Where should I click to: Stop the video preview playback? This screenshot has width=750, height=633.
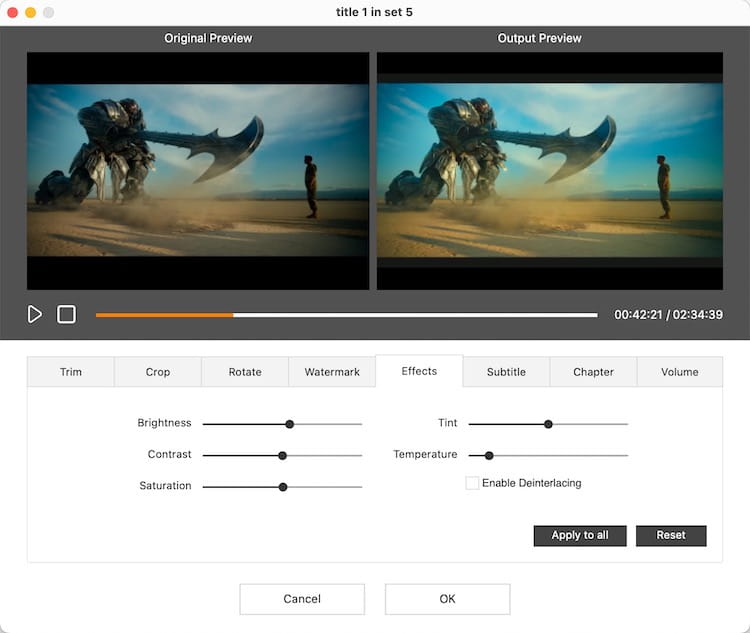click(66, 314)
